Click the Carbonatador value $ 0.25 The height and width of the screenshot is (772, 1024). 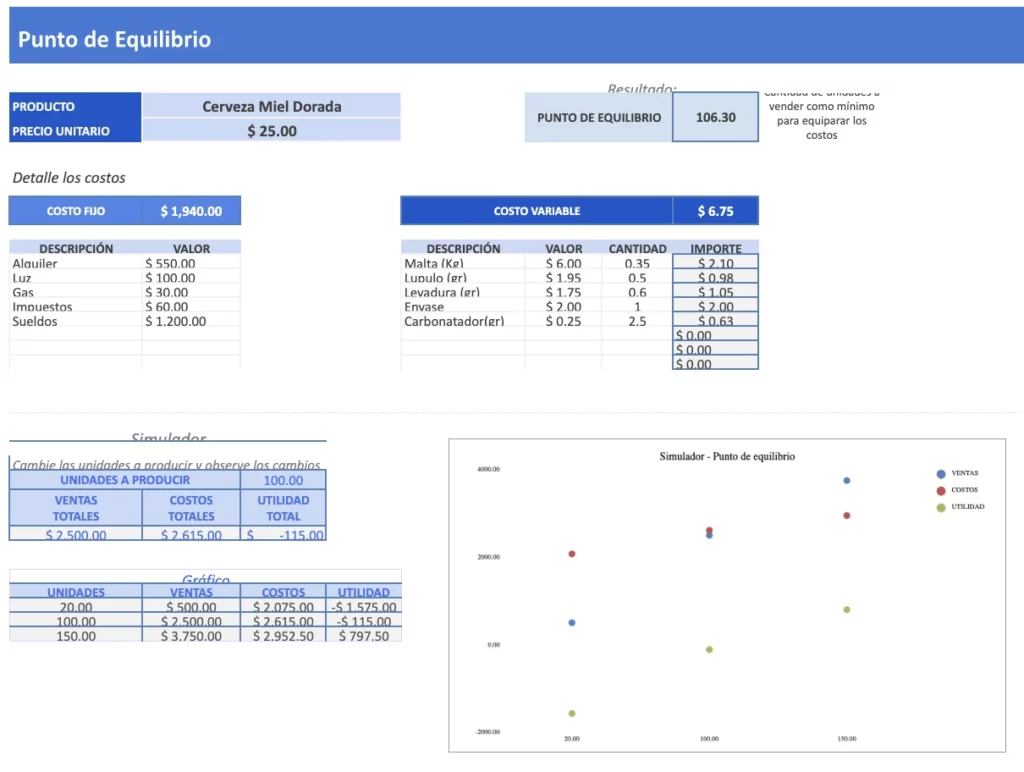point(563,321)
